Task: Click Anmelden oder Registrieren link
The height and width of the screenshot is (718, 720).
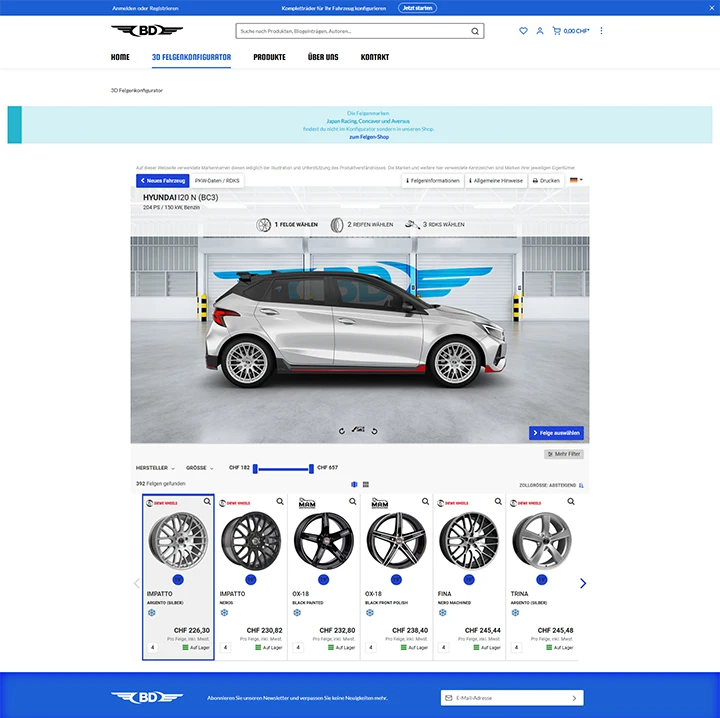Action: tap(145, 8)
